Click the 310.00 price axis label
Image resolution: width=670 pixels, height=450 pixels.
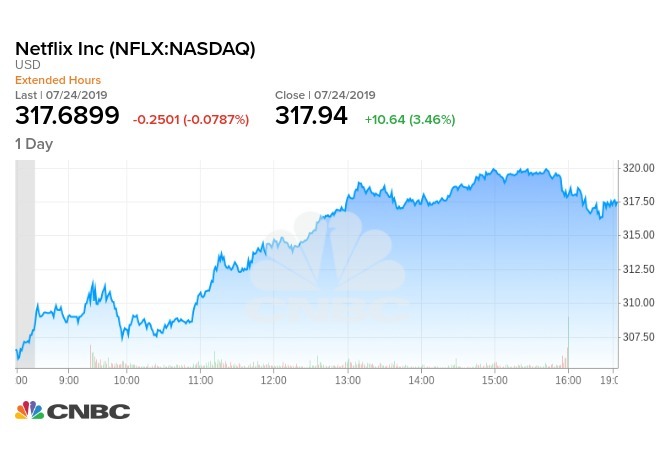coord(638,303)
